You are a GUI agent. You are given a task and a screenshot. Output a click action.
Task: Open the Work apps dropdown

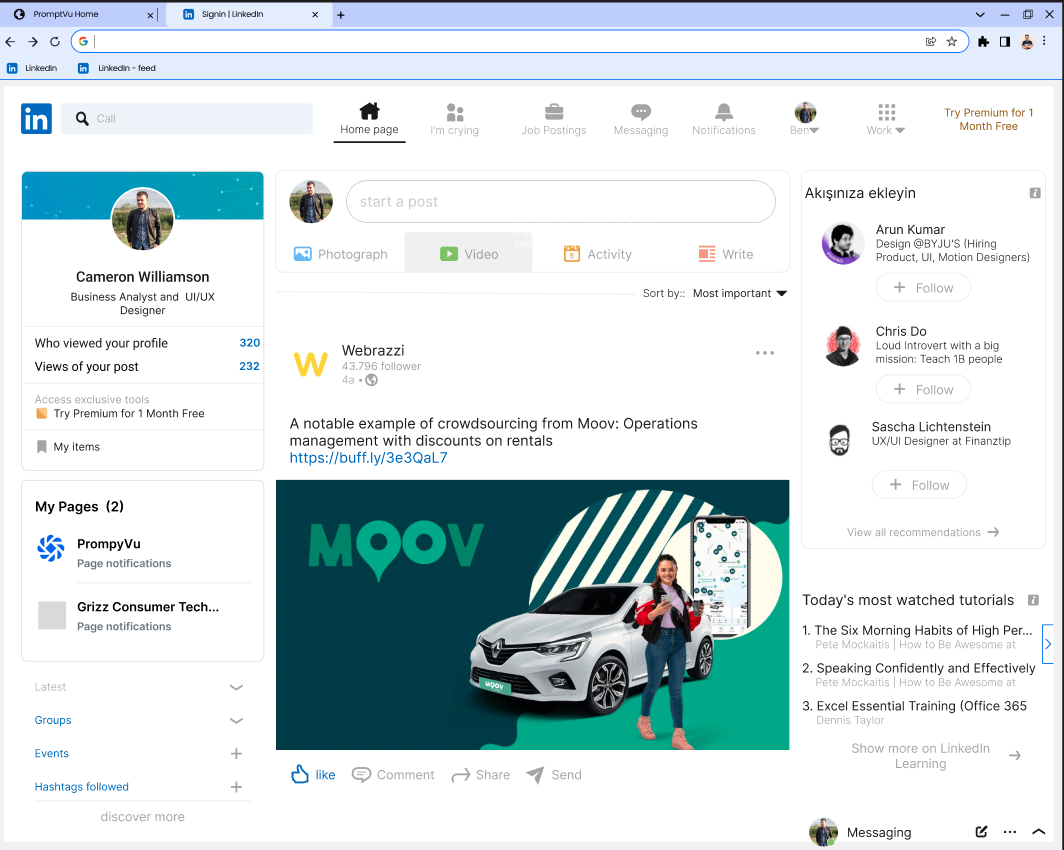886,119
